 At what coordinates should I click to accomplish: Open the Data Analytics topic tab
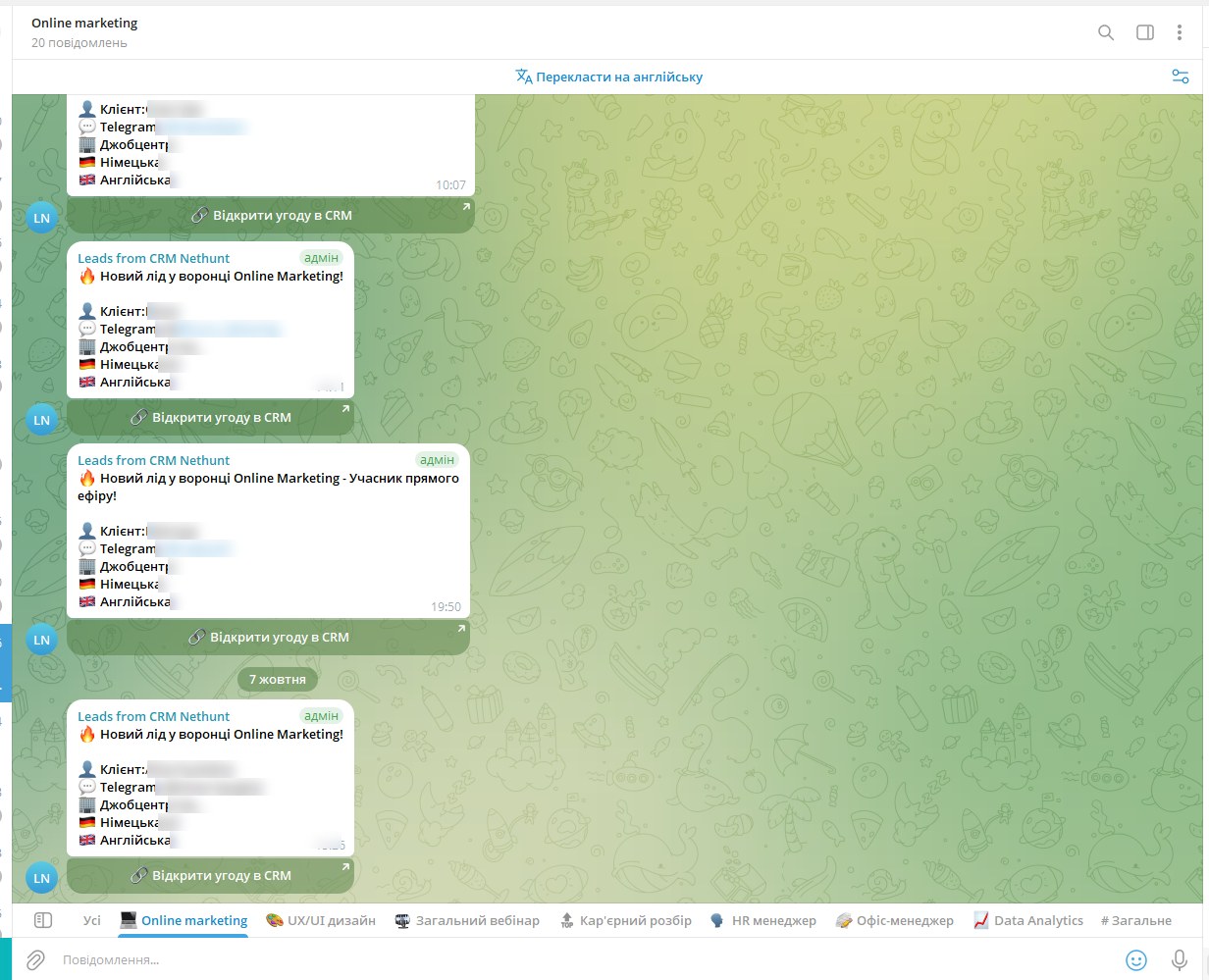(x=1028, y=920)
